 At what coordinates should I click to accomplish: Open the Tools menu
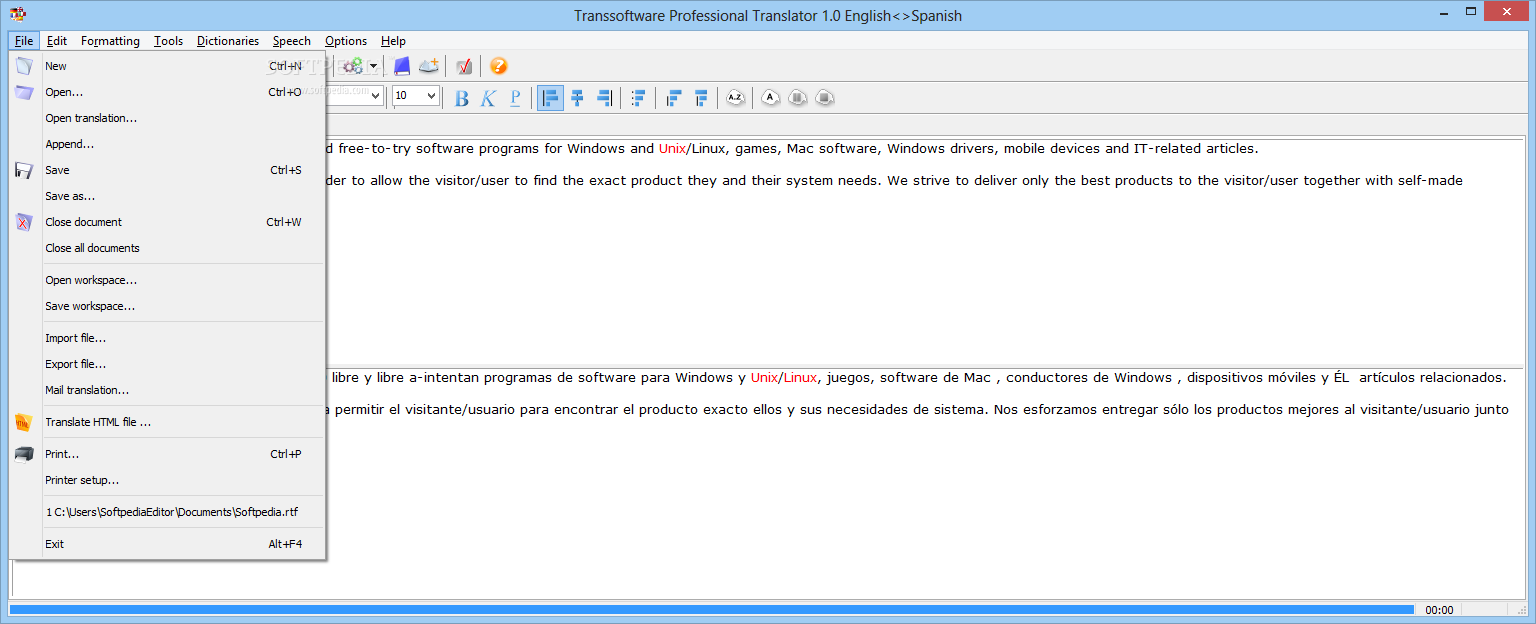click(x=168, y=41)
